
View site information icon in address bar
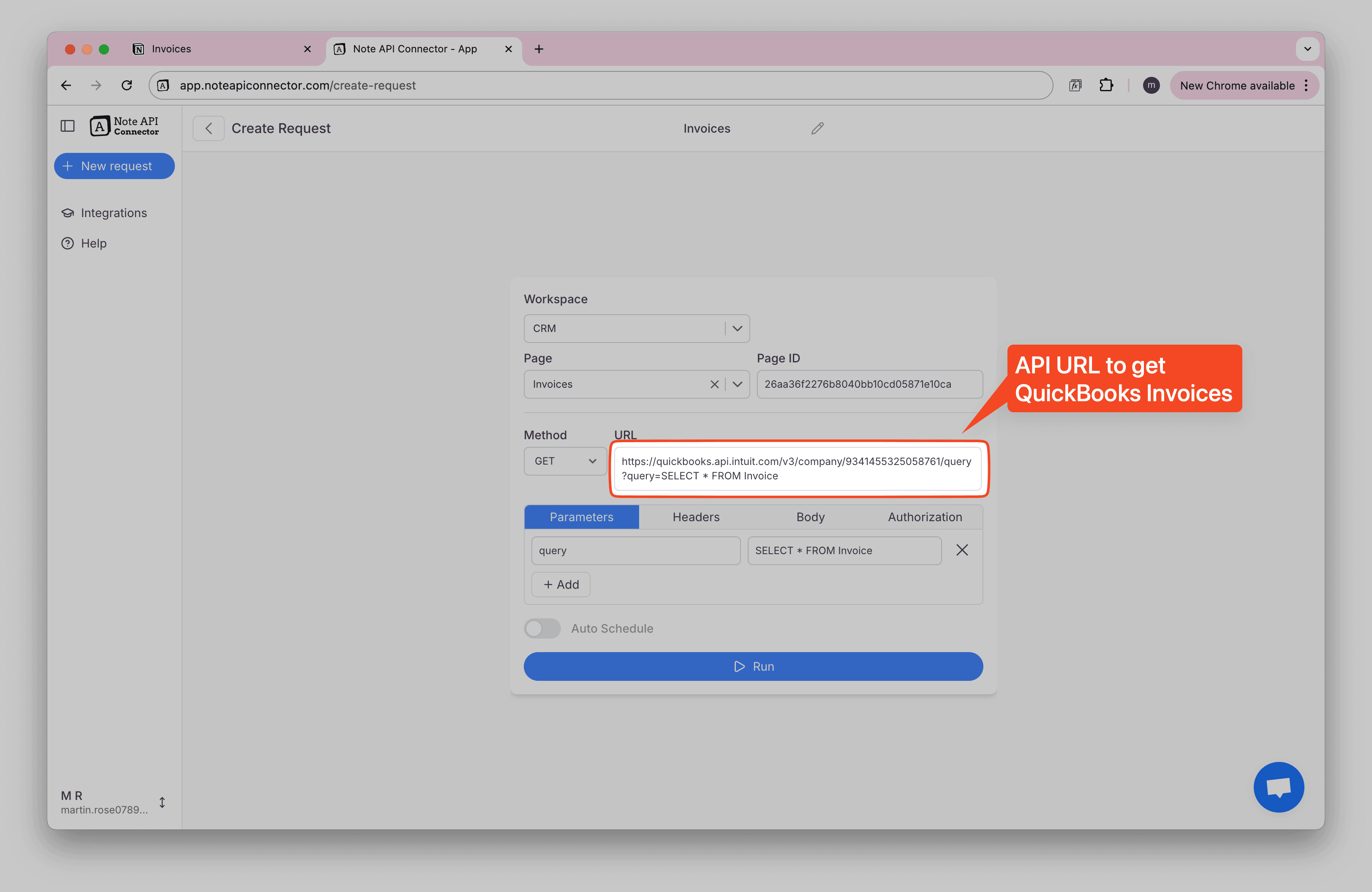164,85
